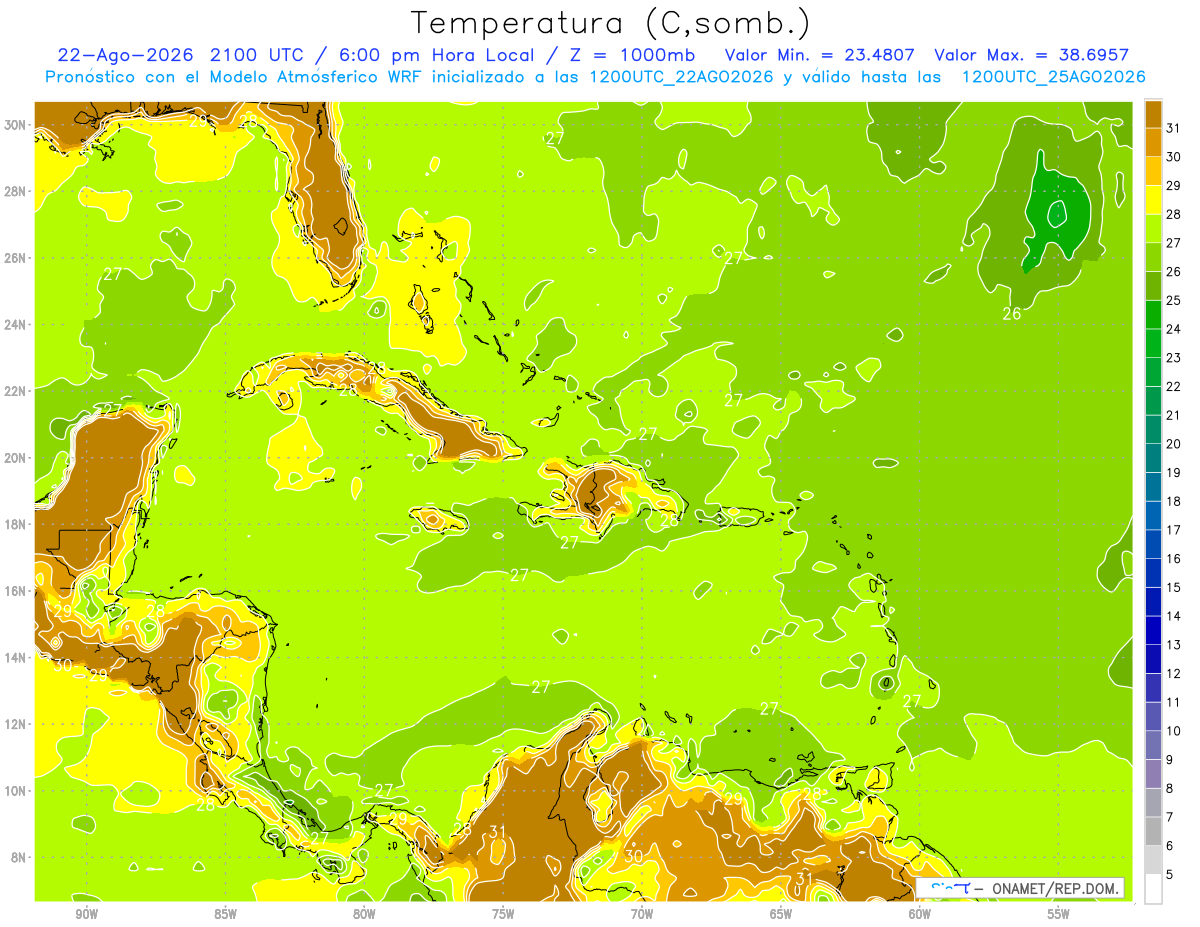This screenshot has width=1200, height=927.
Task: Click the "Valor Min. = 23.4807" value
Action: (x=820, y=55)
